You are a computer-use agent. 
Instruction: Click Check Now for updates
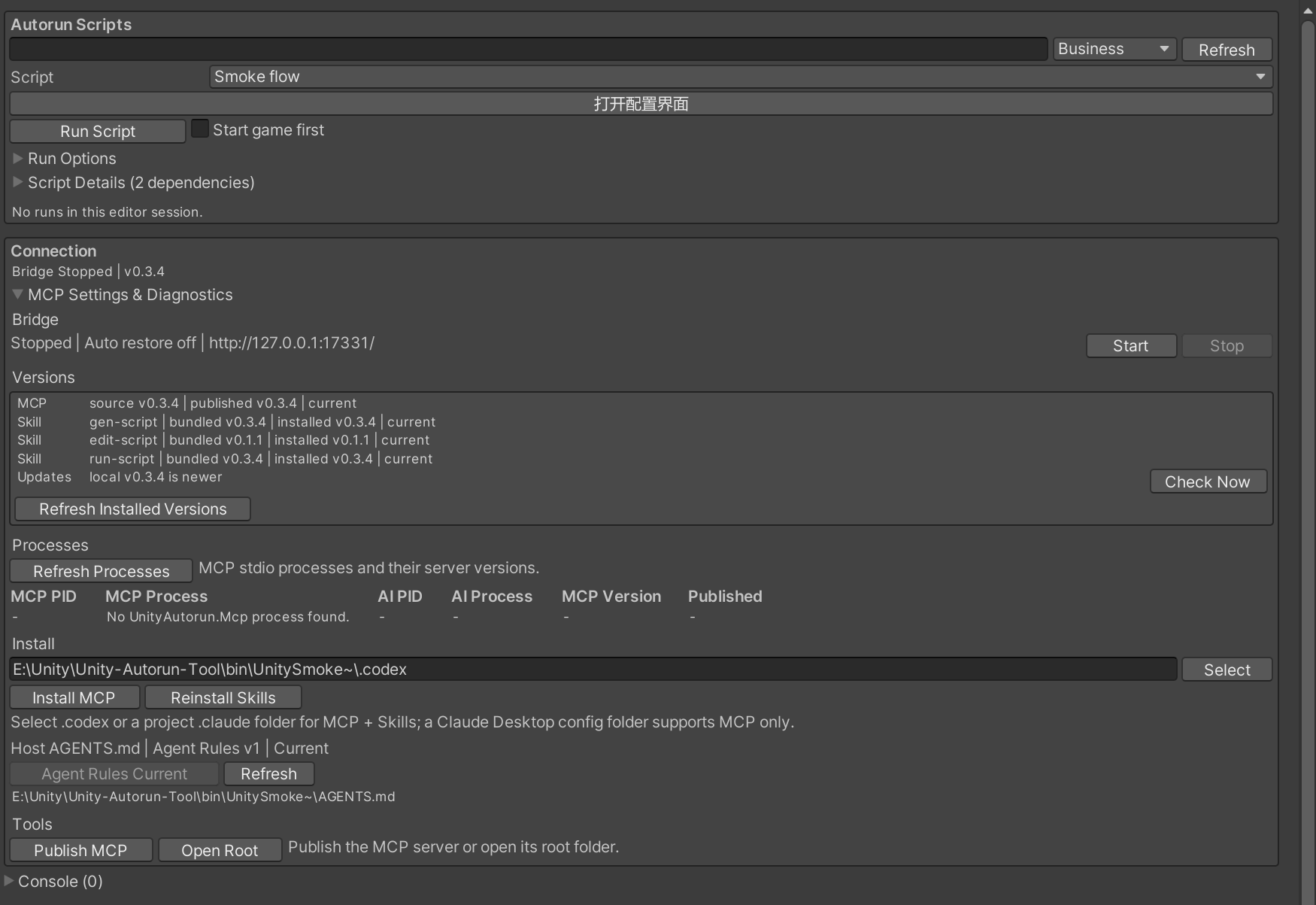tap(1208, 482)
